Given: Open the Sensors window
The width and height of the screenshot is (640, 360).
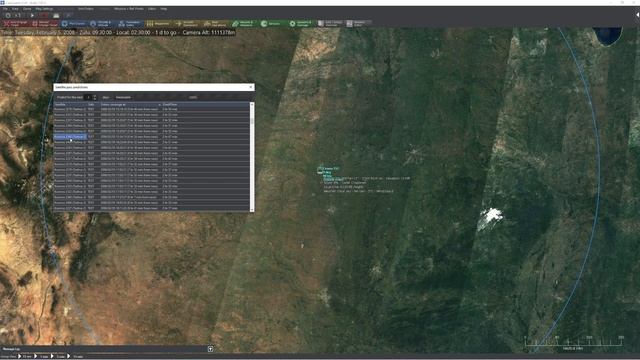Looking at the screenshot, I should pos(272,24).
